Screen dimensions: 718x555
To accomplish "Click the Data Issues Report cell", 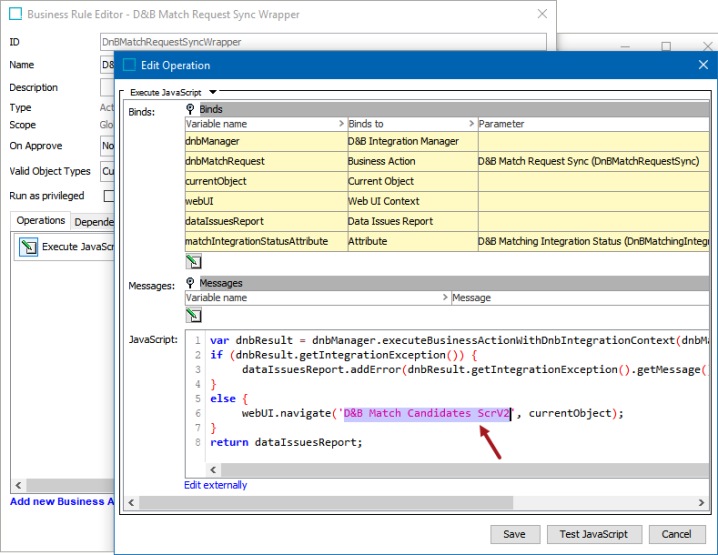I will pyautogui.click(x=413, y=222).
